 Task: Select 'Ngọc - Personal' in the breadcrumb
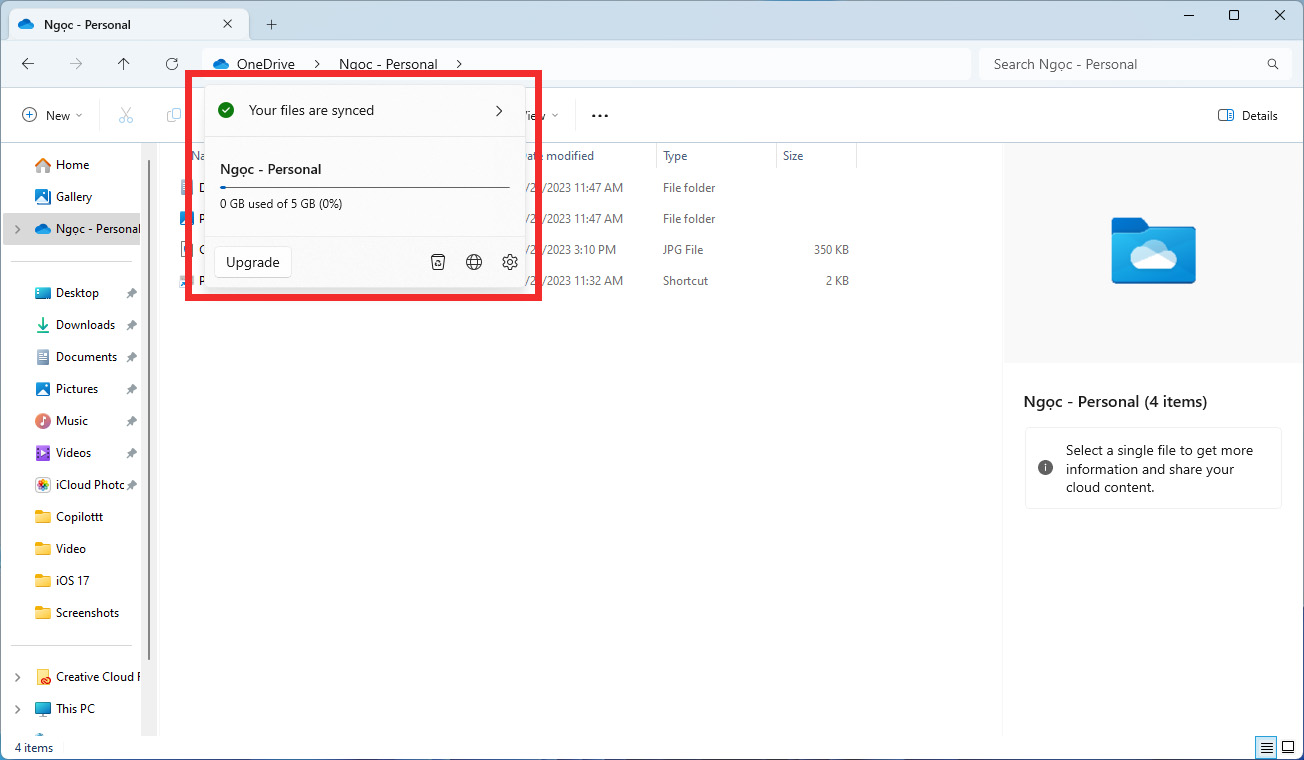click(x=388, y=64)
